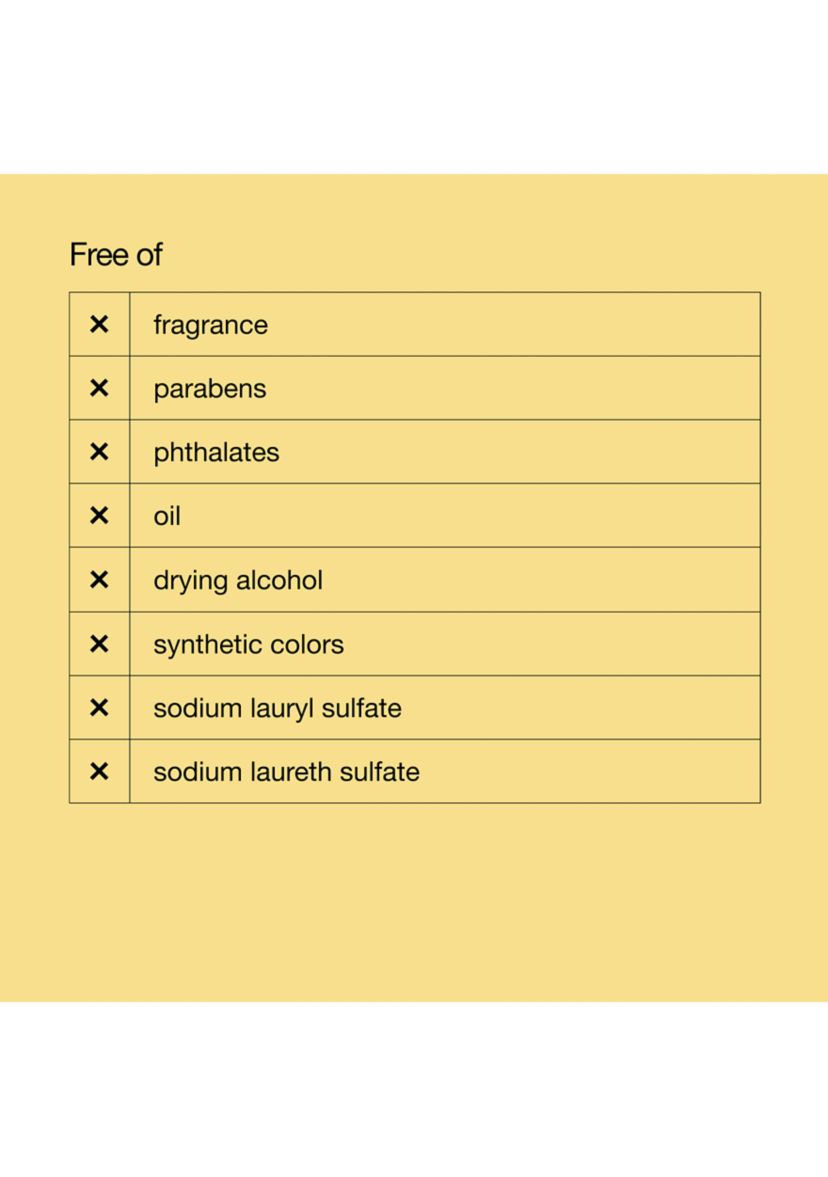This screenshot has height=1177, width=828.
Task: Click the X icon beside synthetic colors
Action: 99,644
